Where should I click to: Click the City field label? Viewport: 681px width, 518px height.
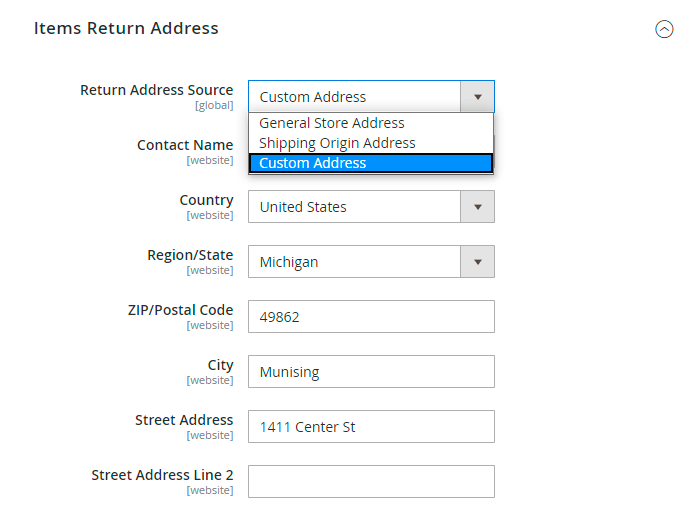point(220,365)
